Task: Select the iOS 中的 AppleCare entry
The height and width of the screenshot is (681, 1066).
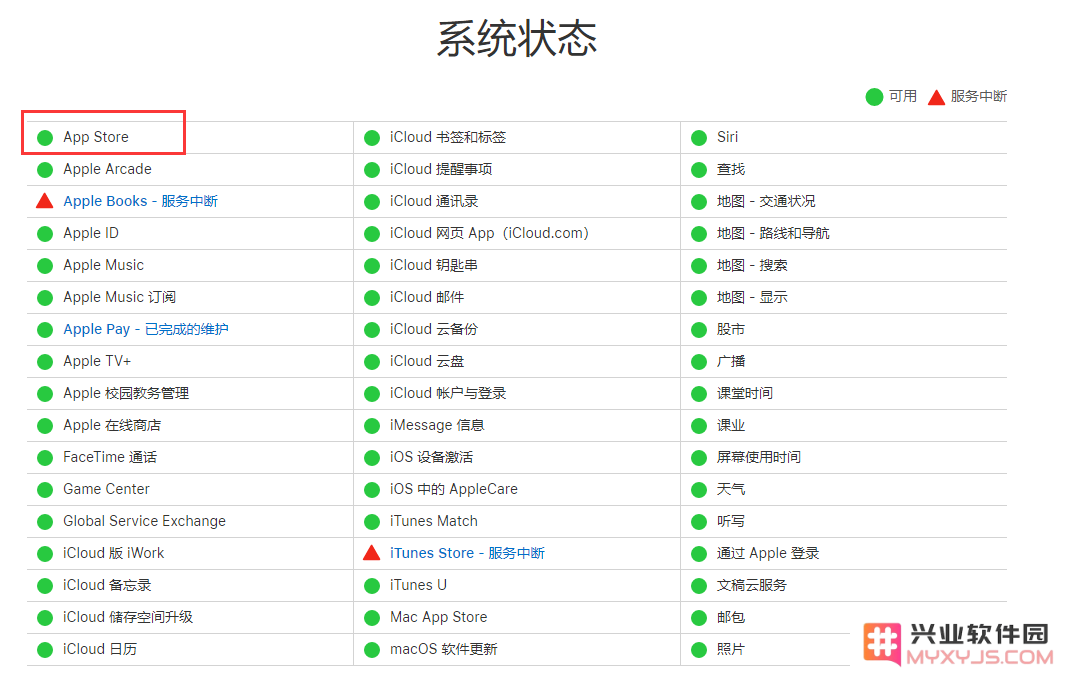Action: pyautogui.click(x=454, y=489)
